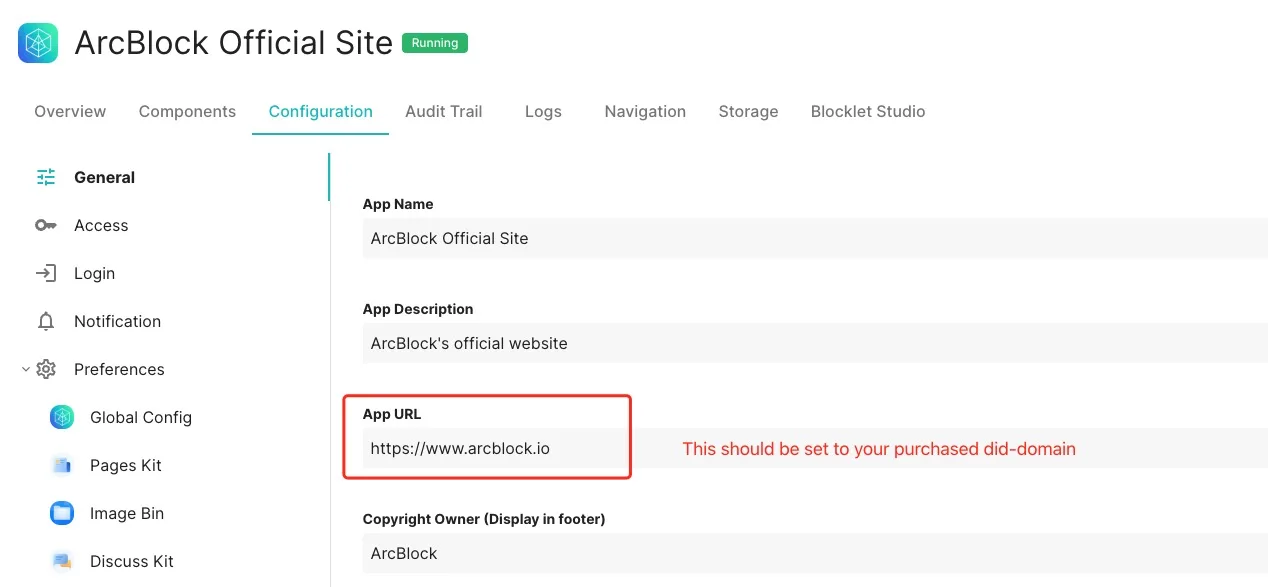
Task: Click the App URL label
Action: tap(392, 414)
